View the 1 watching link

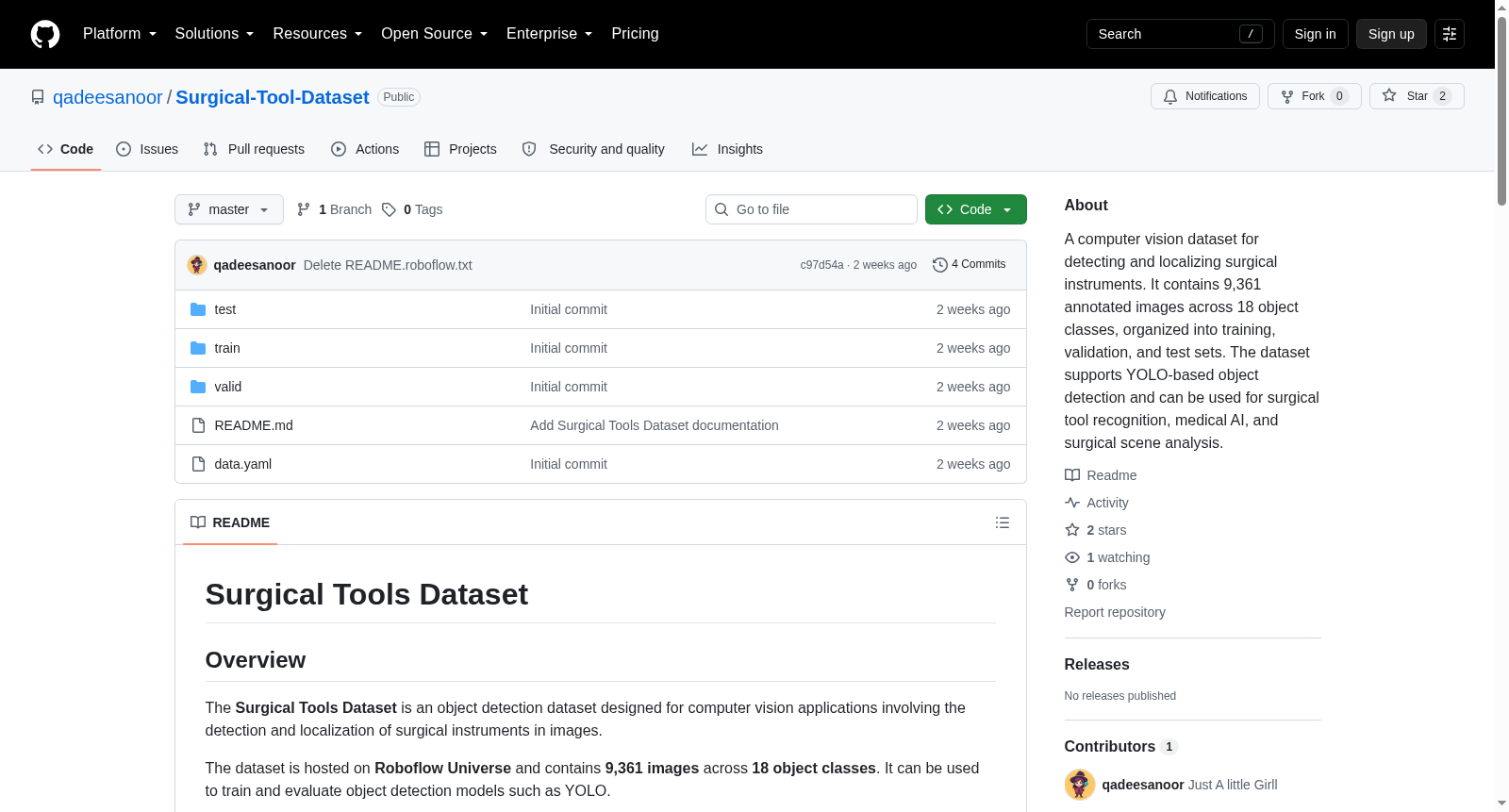pyautogui.click(x=1107, y=557)
